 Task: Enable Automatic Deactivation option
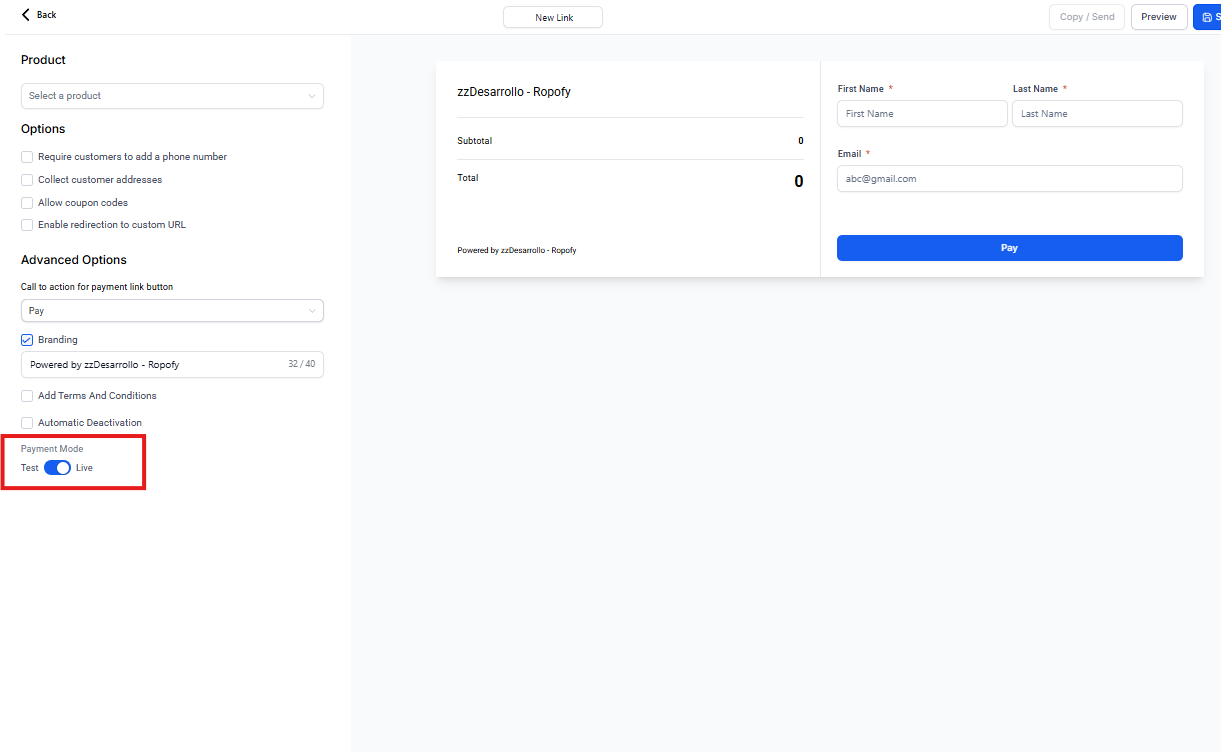[27, 423]
